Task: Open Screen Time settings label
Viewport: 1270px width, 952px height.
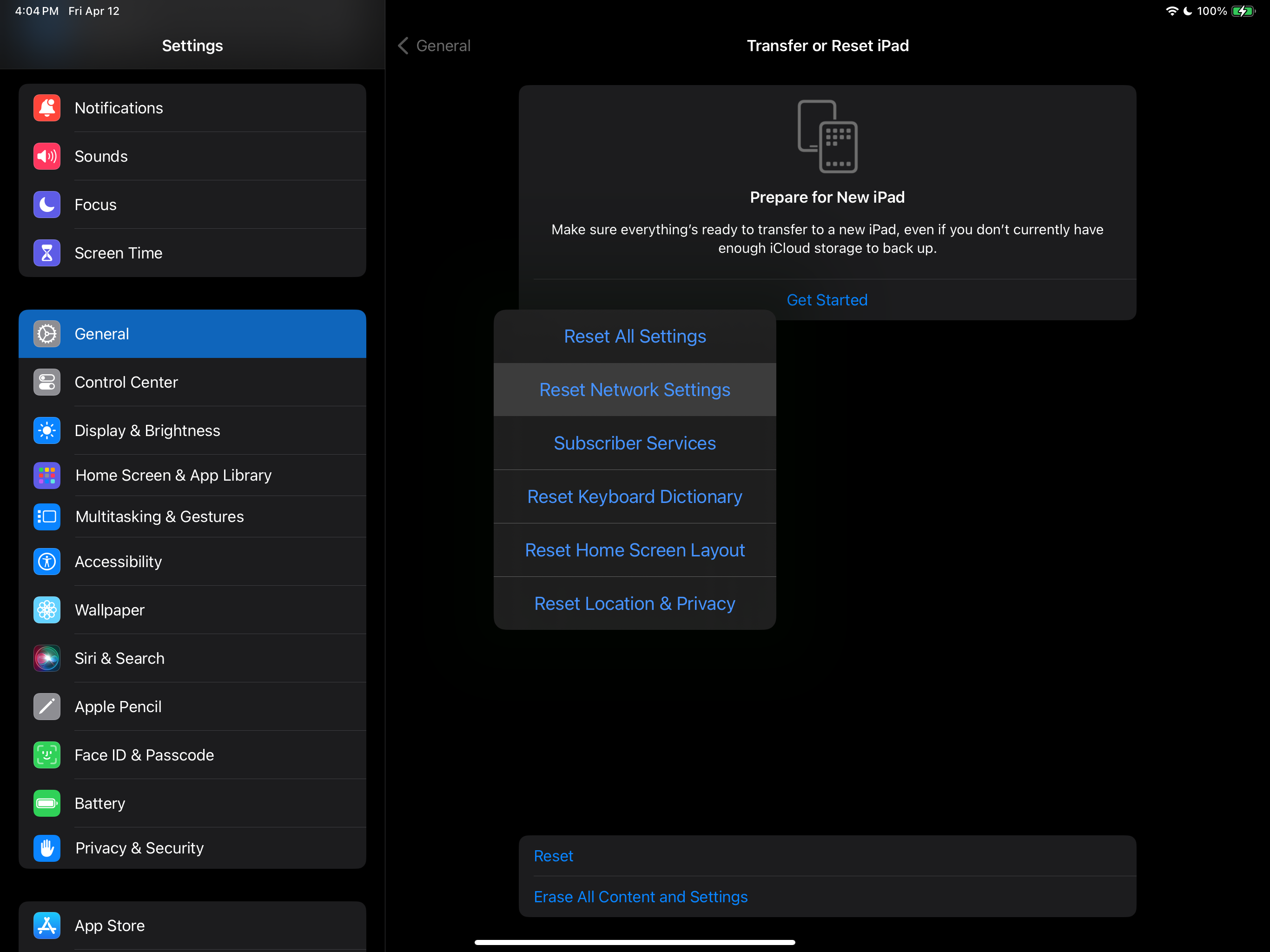Action: [118, 252]
